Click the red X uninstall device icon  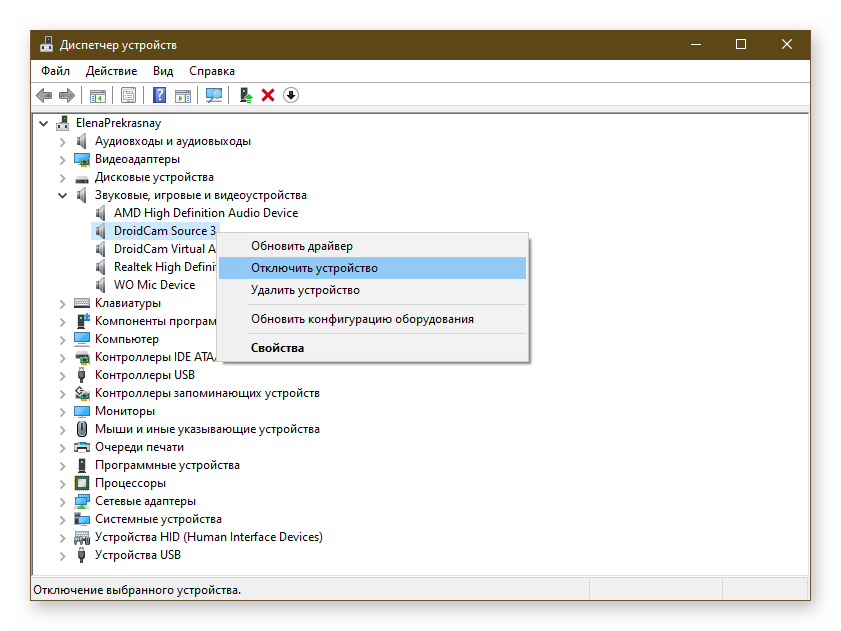(268, 96)
